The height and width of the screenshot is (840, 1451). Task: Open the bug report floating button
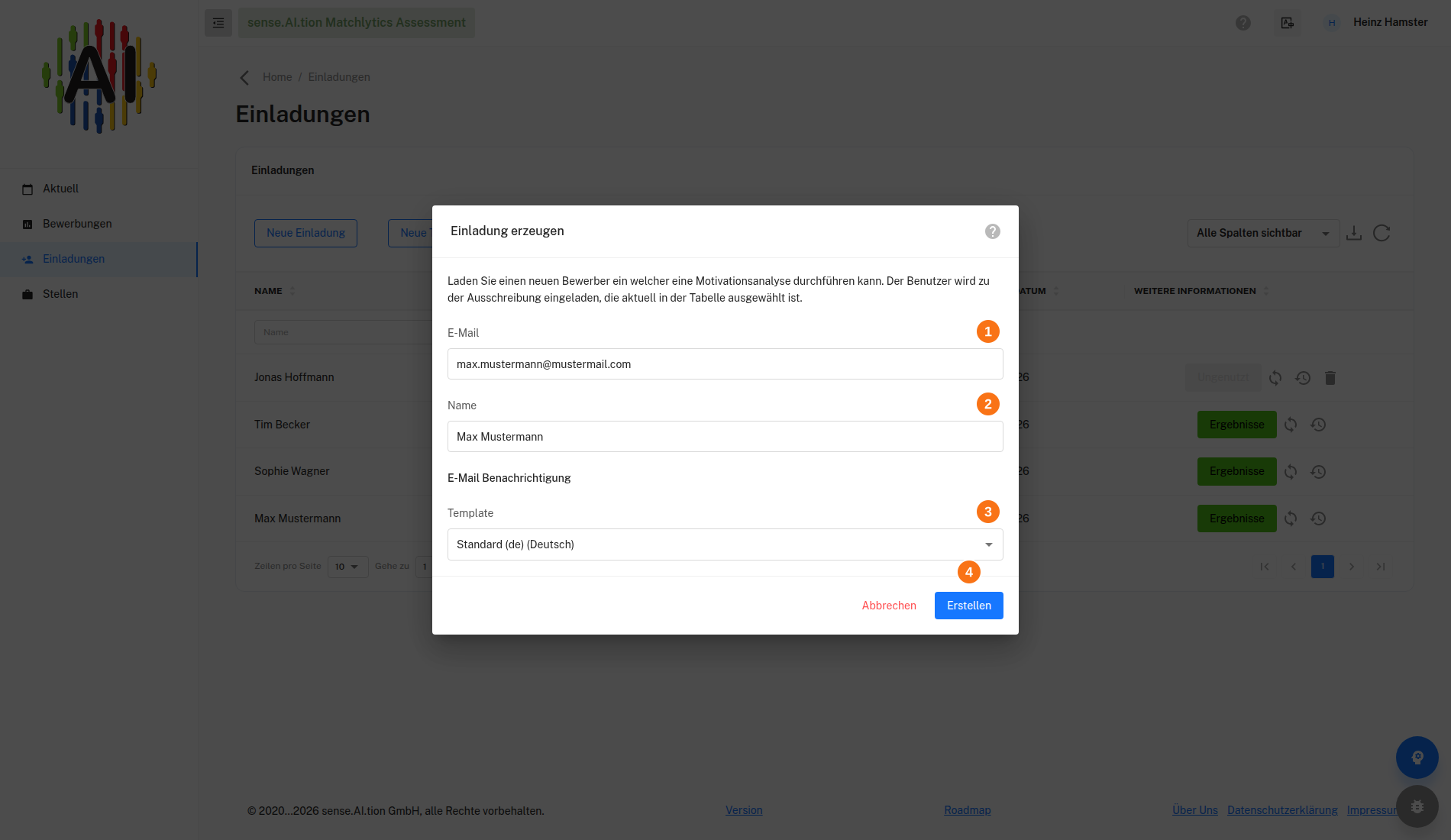click(1417, 806)
